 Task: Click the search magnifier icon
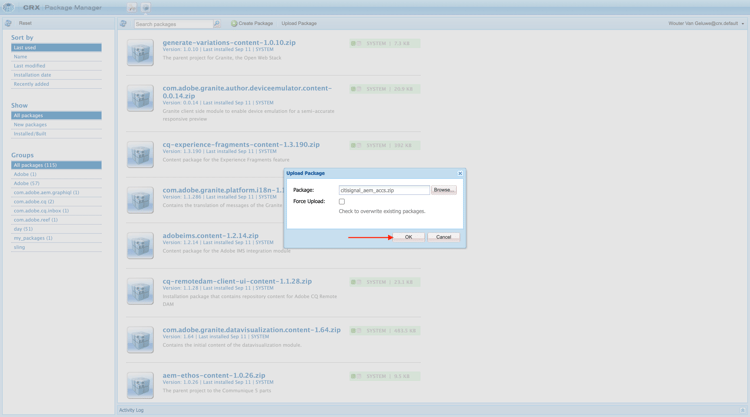click(217, 23)
